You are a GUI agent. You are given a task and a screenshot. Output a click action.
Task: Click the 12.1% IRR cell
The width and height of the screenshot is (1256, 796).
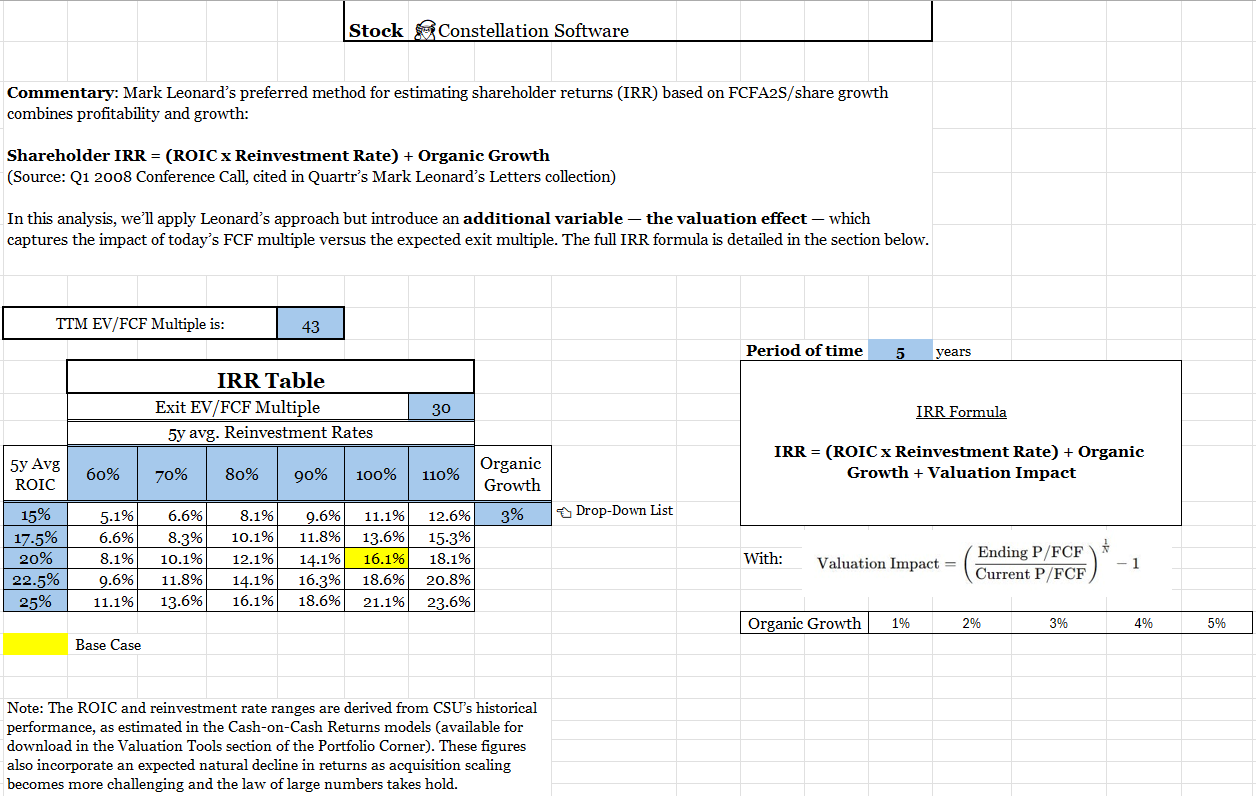(242, 558)
